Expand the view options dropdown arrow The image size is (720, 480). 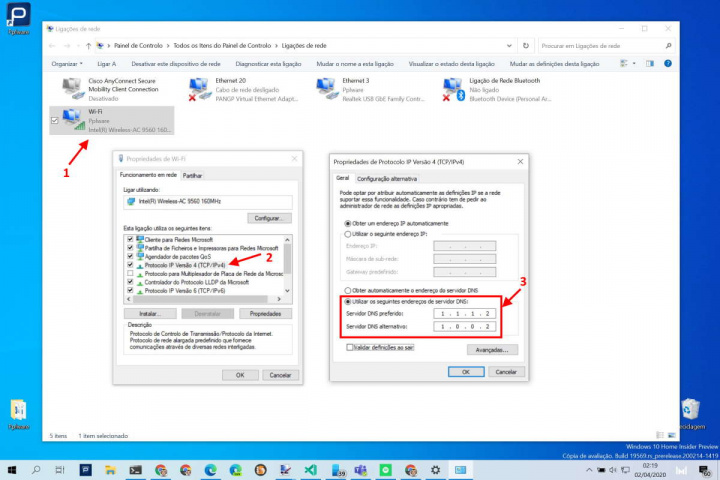click(634, 63)
